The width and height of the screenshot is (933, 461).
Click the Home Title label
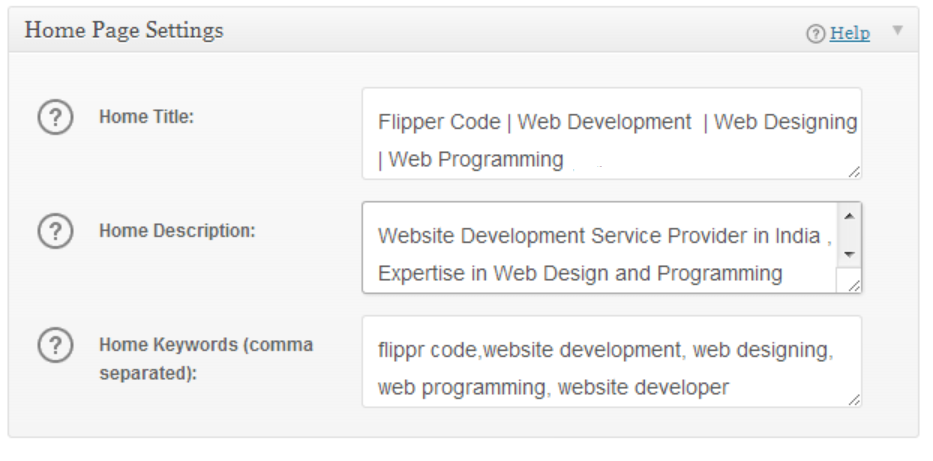click(x=146, y=117)
